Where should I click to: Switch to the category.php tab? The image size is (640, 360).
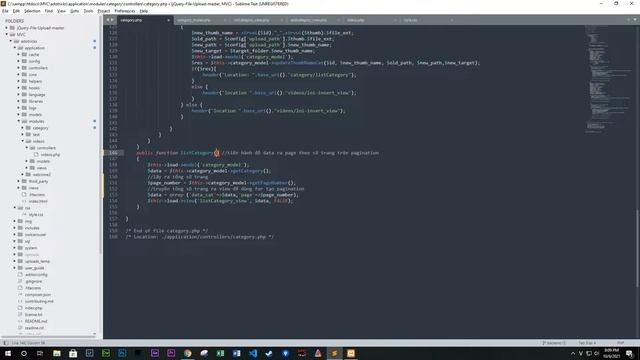pos(145,20)
